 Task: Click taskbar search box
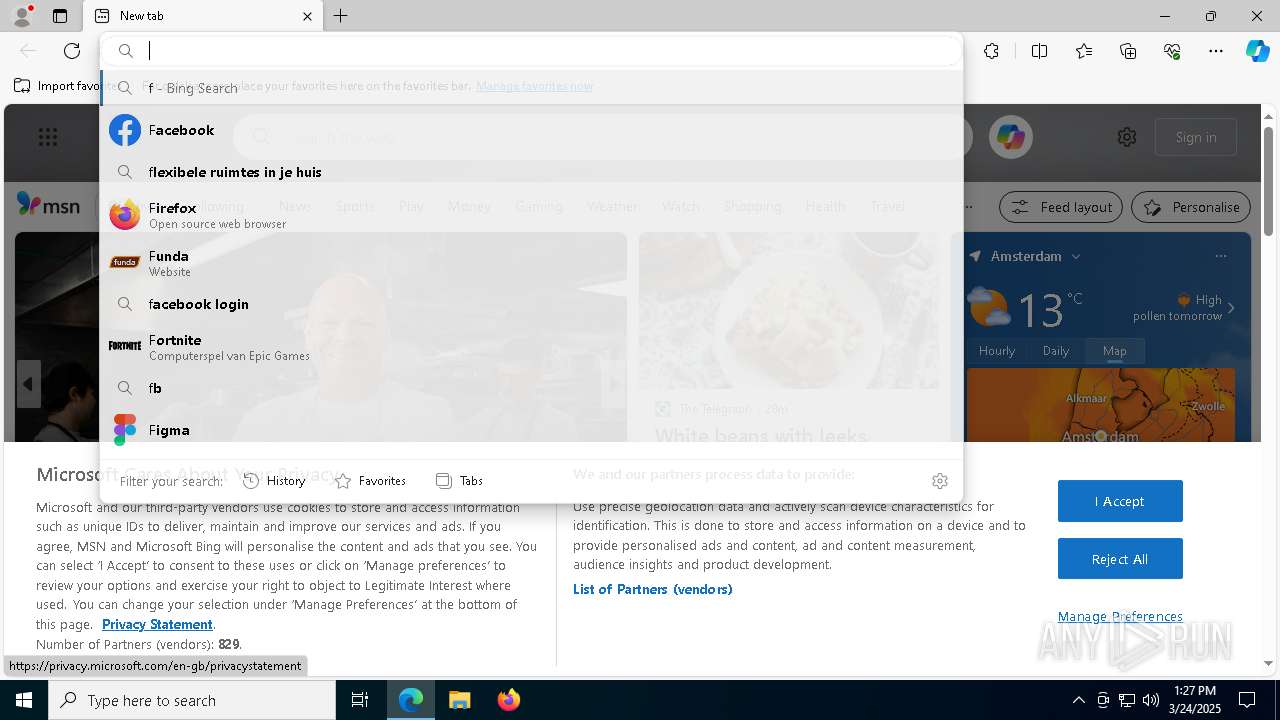pos(192,700)
